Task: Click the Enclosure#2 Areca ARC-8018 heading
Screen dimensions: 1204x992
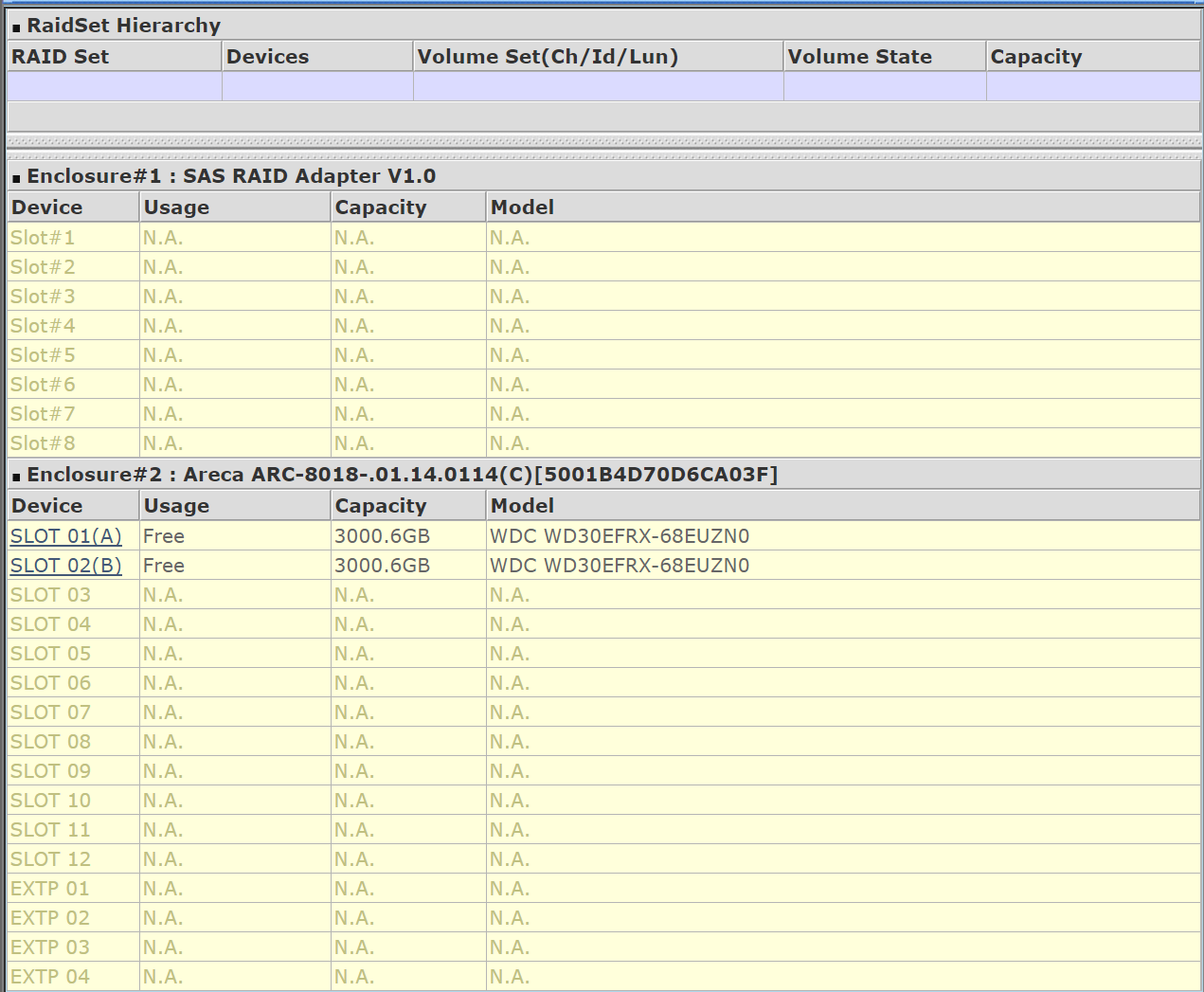Action: pyautogui.click(x=402, y=475)
